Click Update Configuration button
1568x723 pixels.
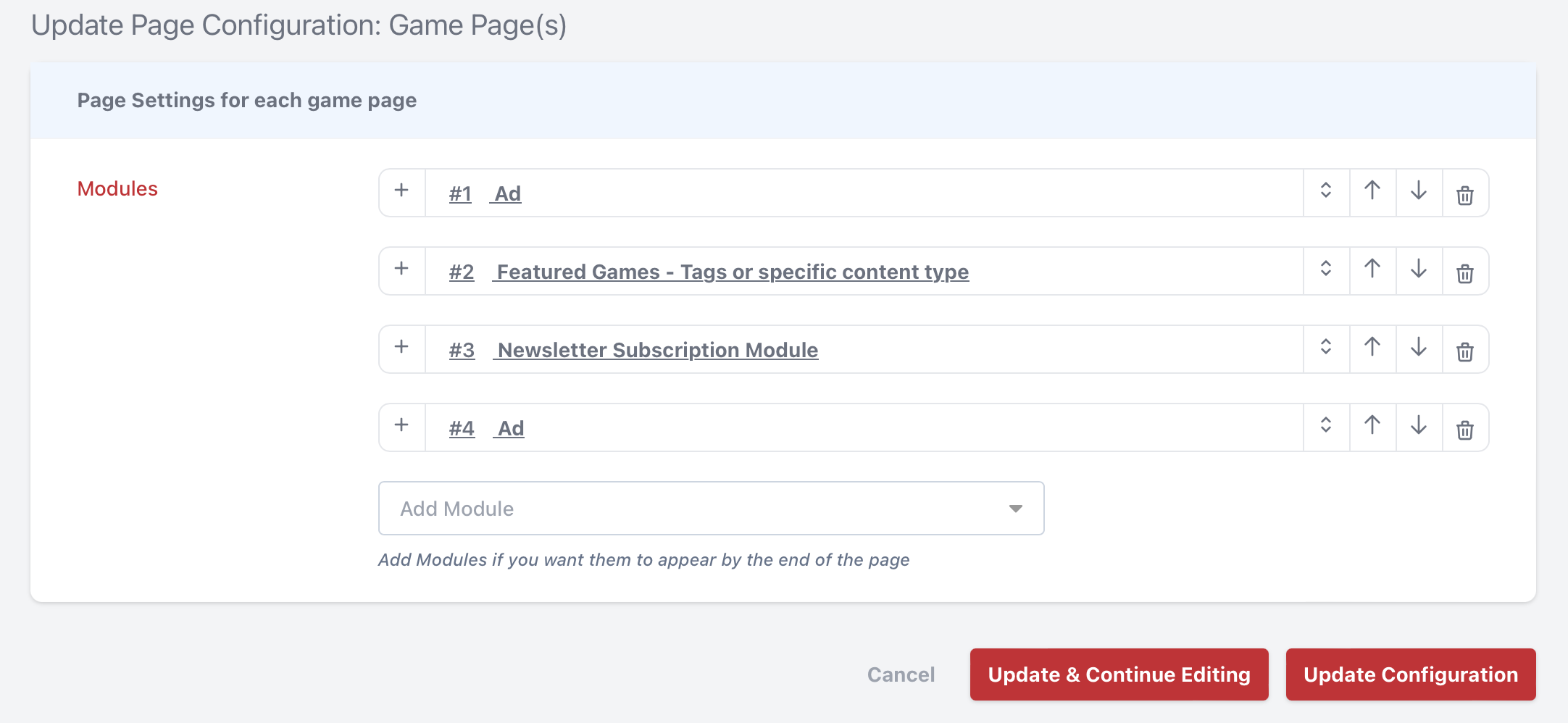[1410, 674]
